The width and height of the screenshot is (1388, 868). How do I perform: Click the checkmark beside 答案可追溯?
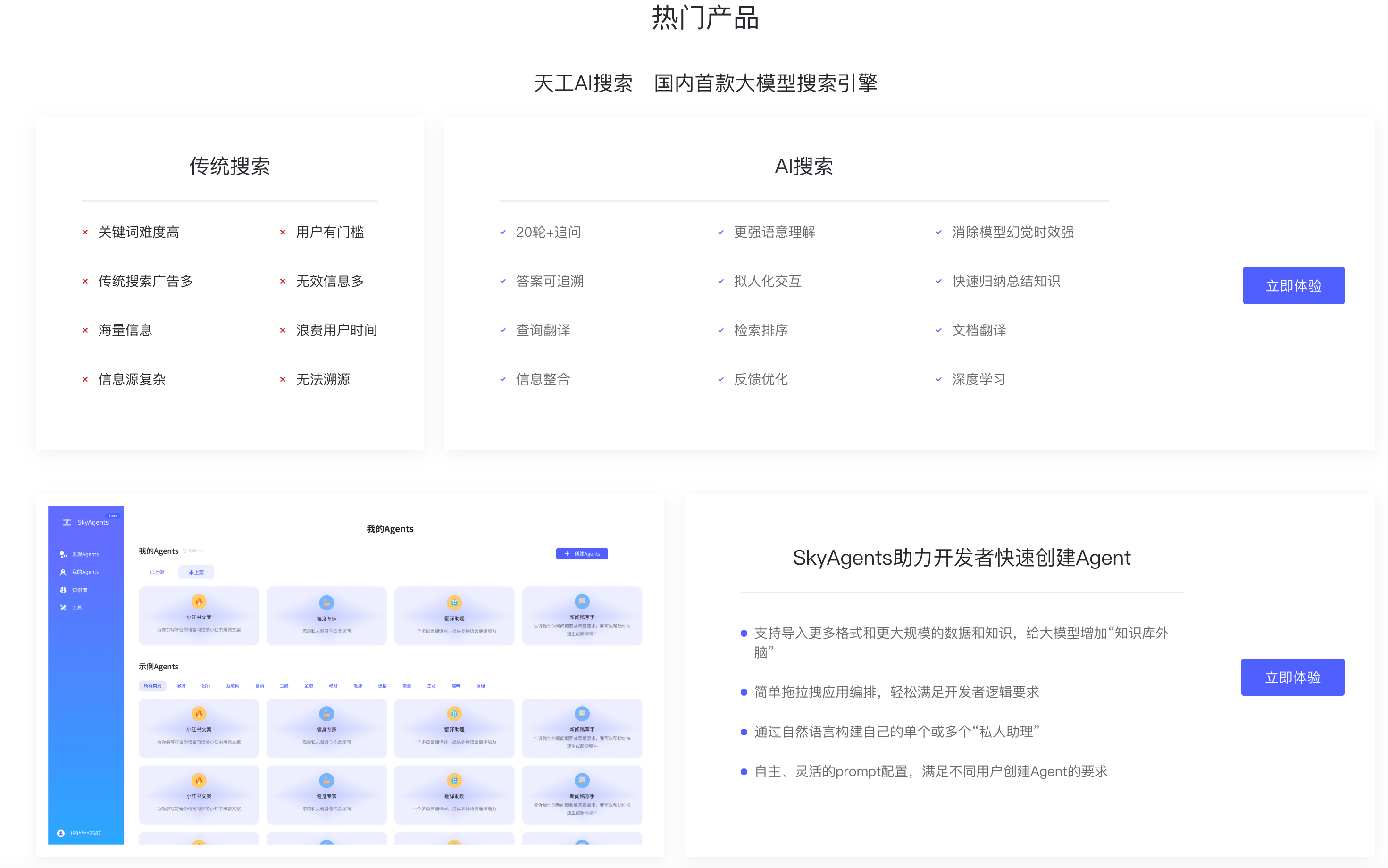click(x=503, y=281)
